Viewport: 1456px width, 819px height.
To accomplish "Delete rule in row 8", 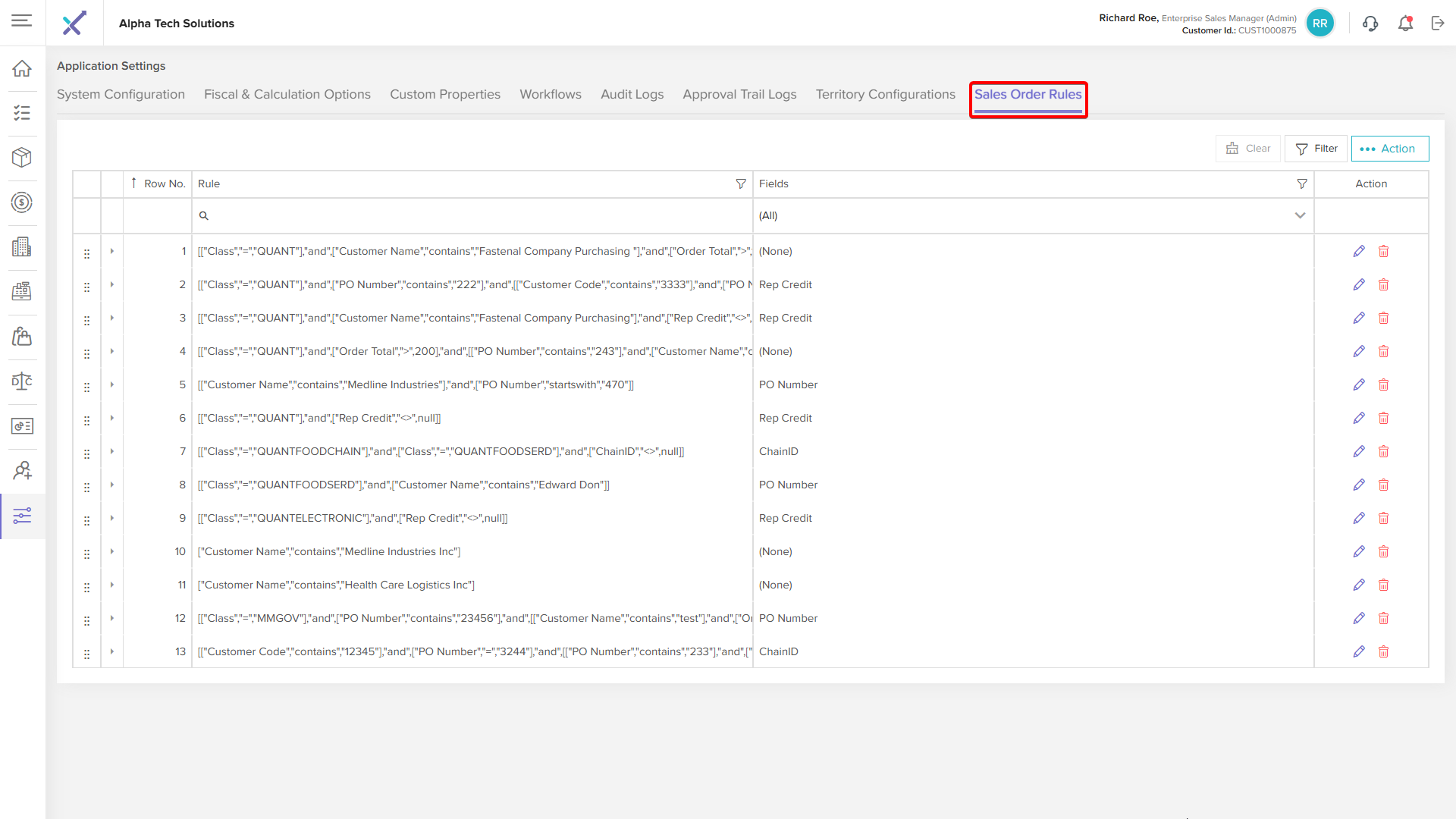I will pyautogui.click(x=1383, y=485).
